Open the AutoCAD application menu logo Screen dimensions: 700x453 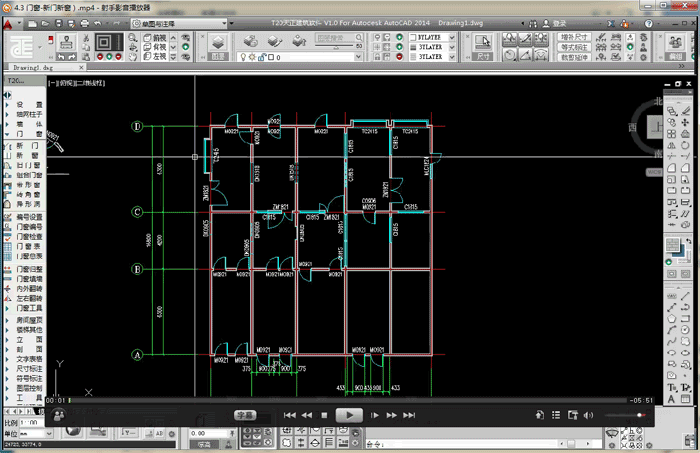pyautogui.click(x=8, y=24)
